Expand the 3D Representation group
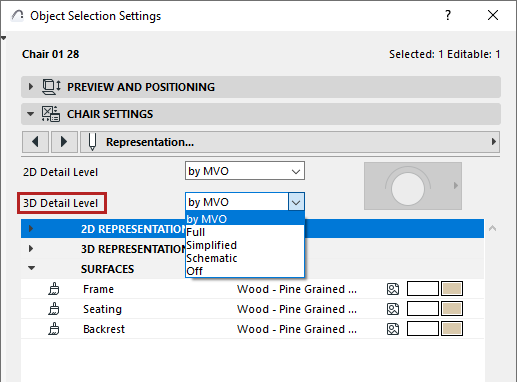 click(x=31, y=249)
